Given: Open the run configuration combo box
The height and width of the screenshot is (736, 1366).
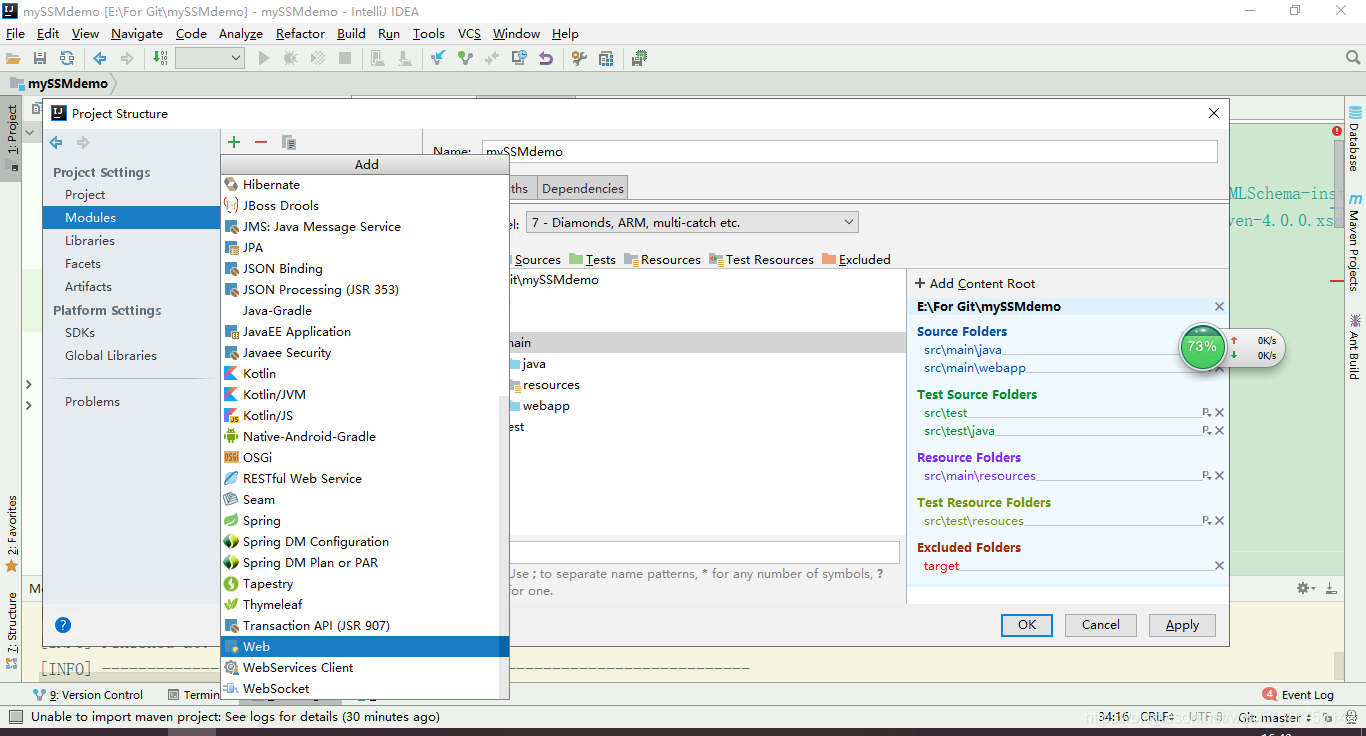Looking at the screenshot, I should (x=210, y=59).
